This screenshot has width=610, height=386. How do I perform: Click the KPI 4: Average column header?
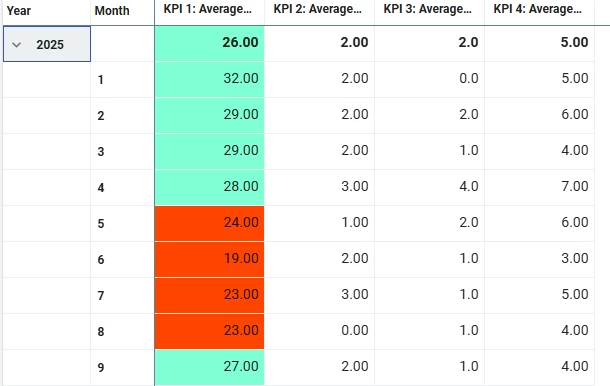540,10
